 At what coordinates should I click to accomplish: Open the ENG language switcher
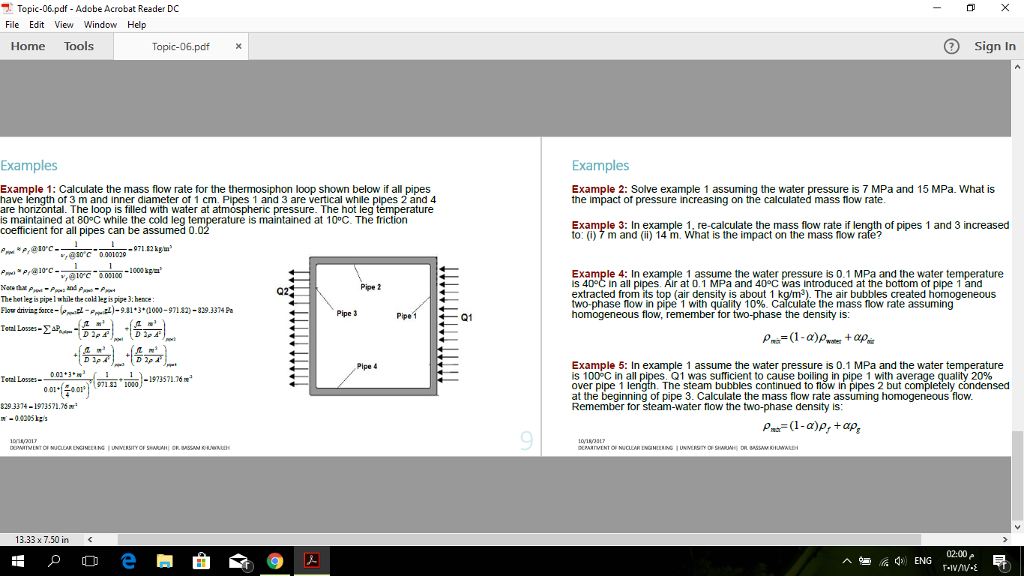coord(923,561)
